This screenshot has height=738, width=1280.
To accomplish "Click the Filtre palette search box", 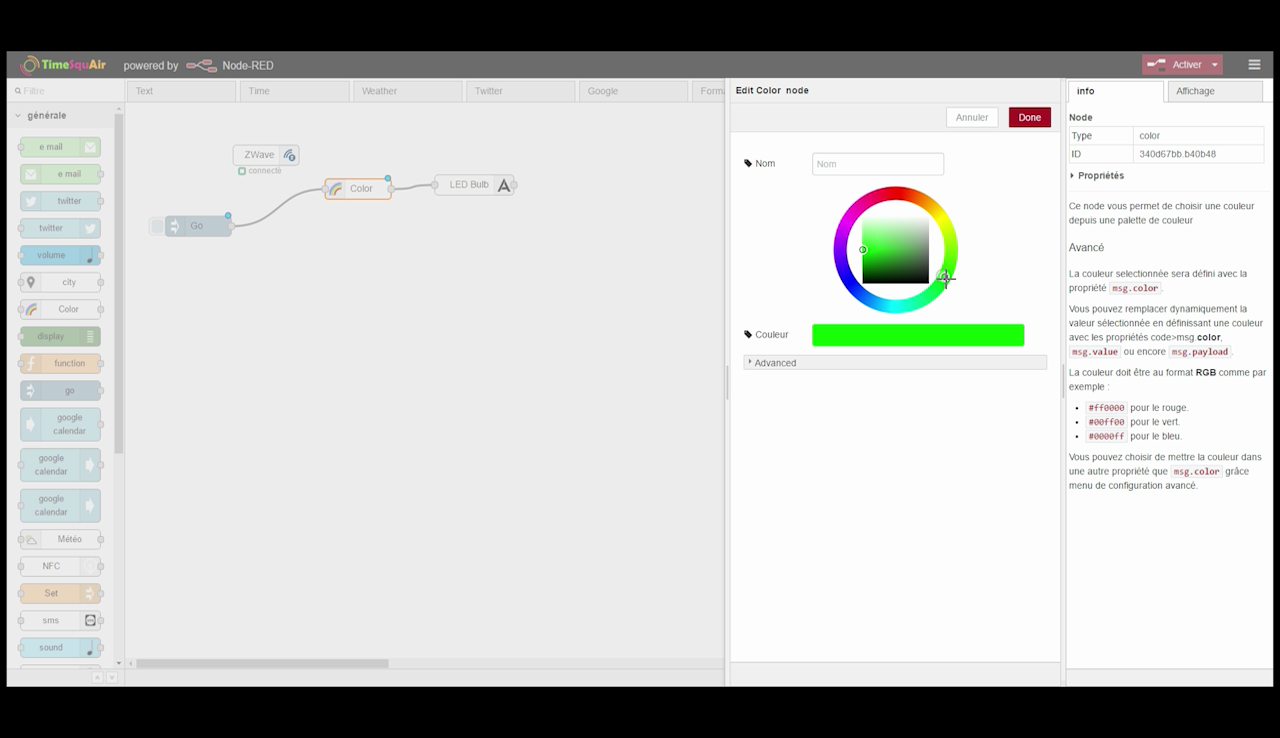I will tap(65, 91).
